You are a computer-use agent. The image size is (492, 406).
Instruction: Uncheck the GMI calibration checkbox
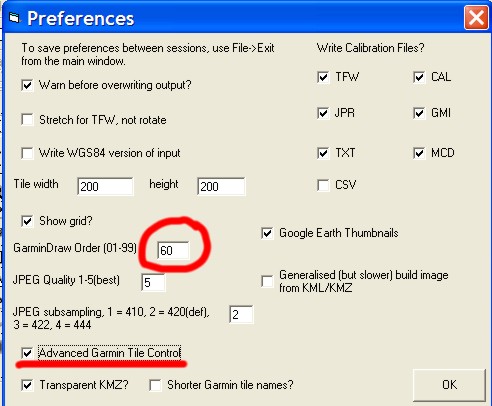(x=419, y=113)
